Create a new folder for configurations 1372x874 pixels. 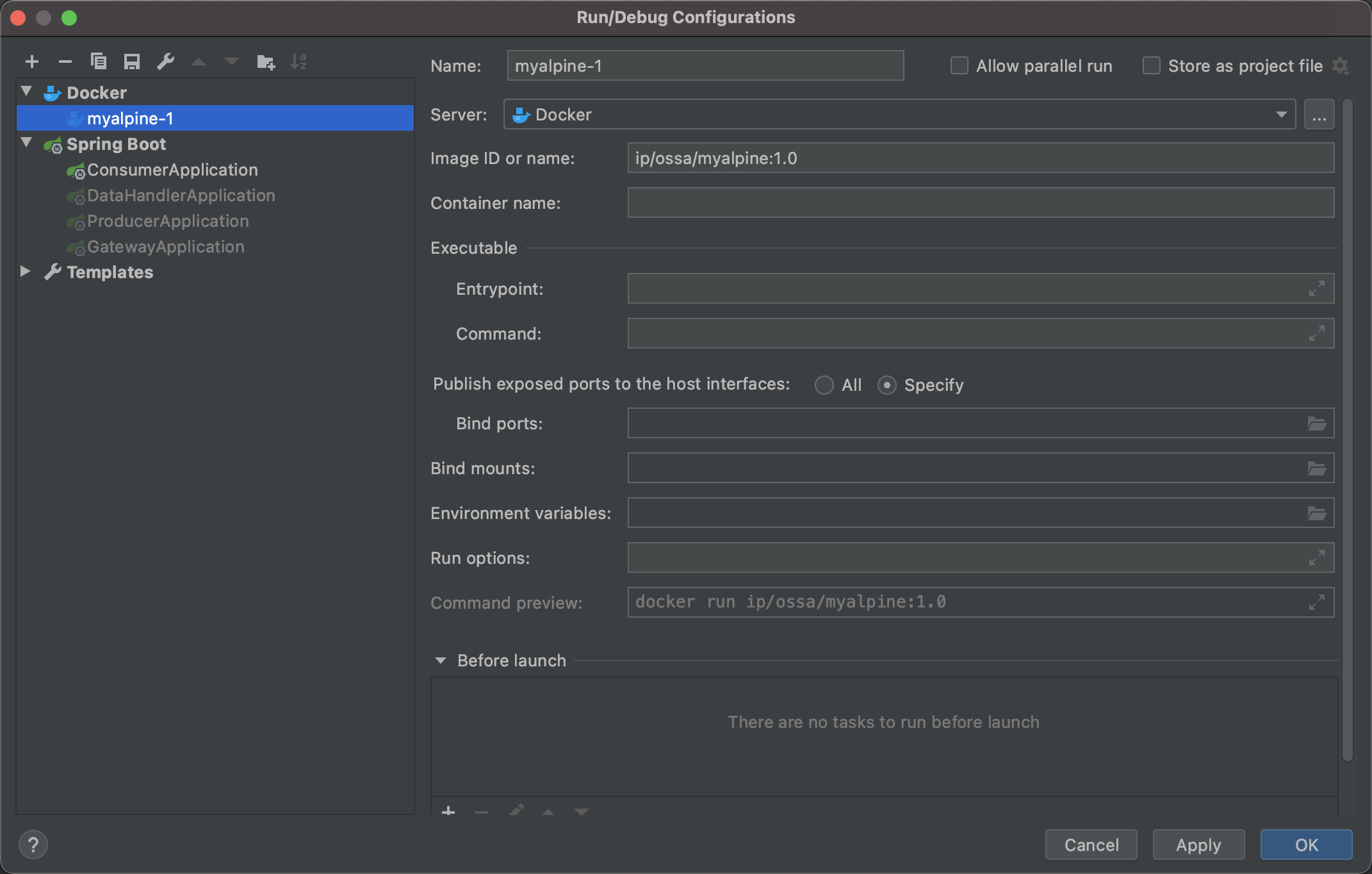click(x=266, y=62)
